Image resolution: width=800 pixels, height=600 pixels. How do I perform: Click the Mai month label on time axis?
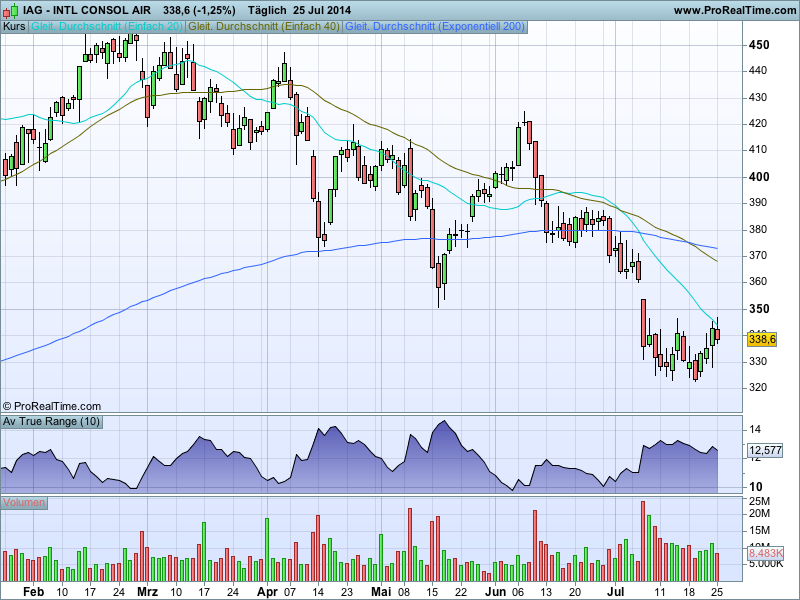[381, 592]
